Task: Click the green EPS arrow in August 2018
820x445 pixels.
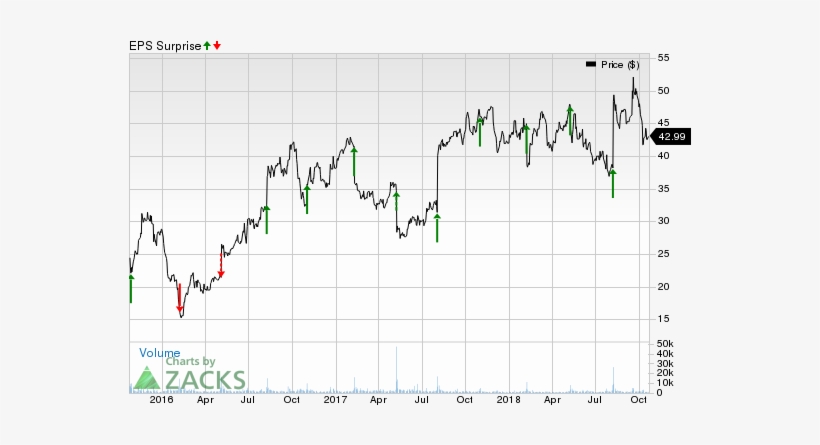Action: 613,184
